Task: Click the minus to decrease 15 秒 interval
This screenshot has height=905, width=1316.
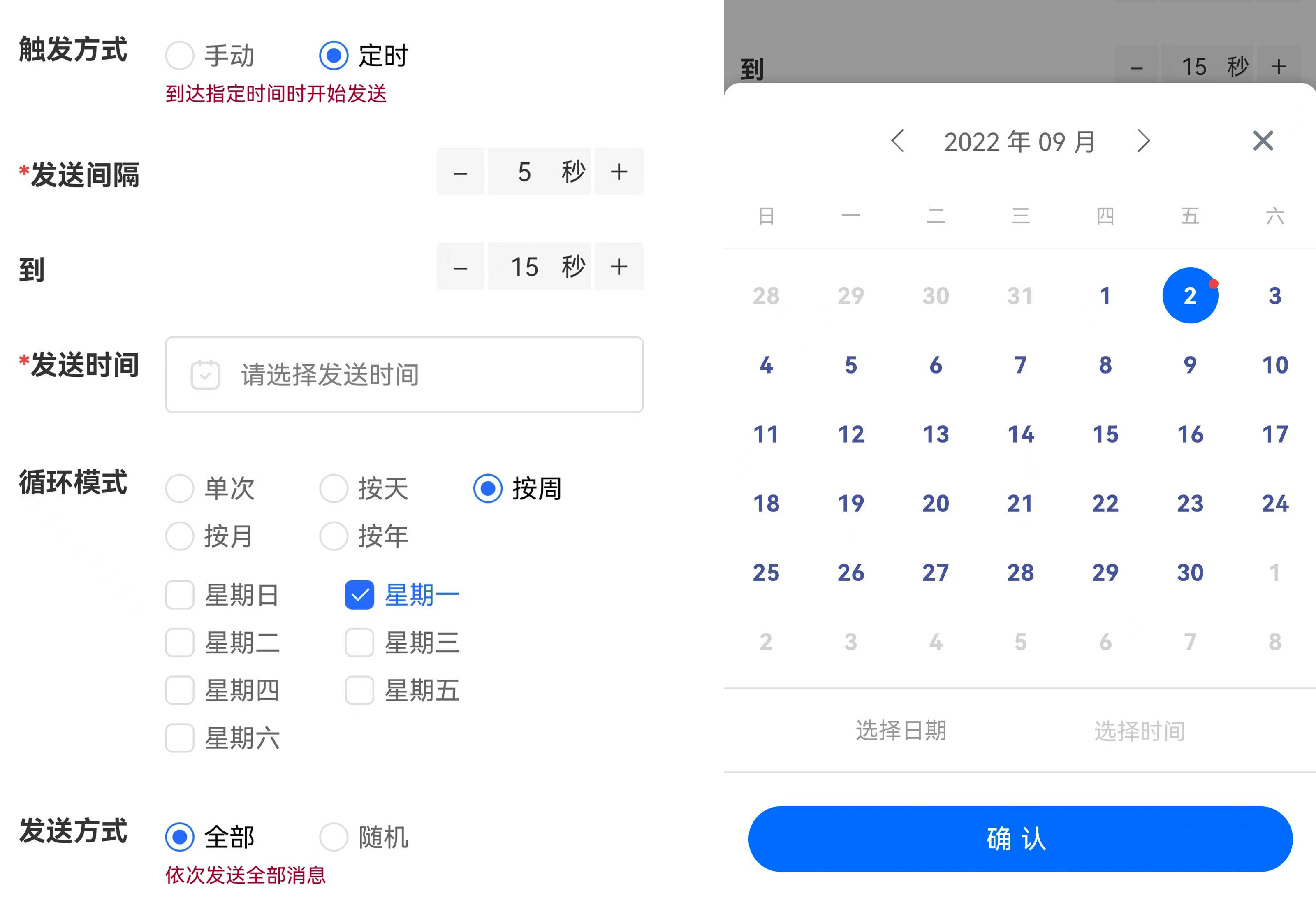Action: [x=461, y=267]
